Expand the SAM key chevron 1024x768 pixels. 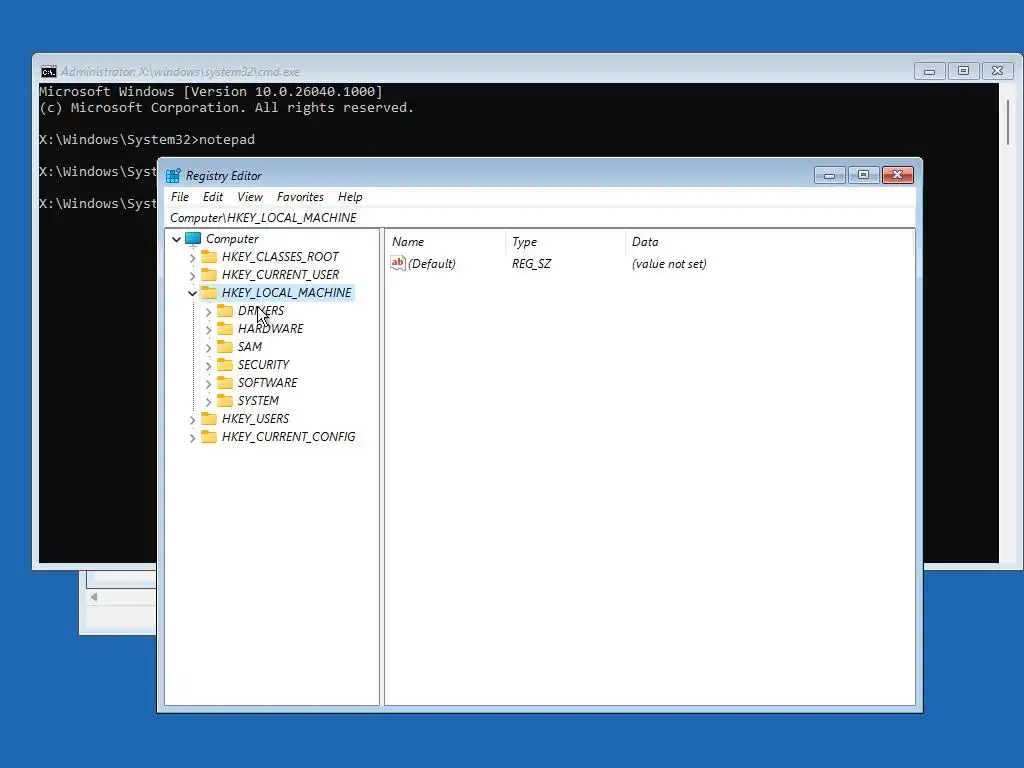pos(208,347)
